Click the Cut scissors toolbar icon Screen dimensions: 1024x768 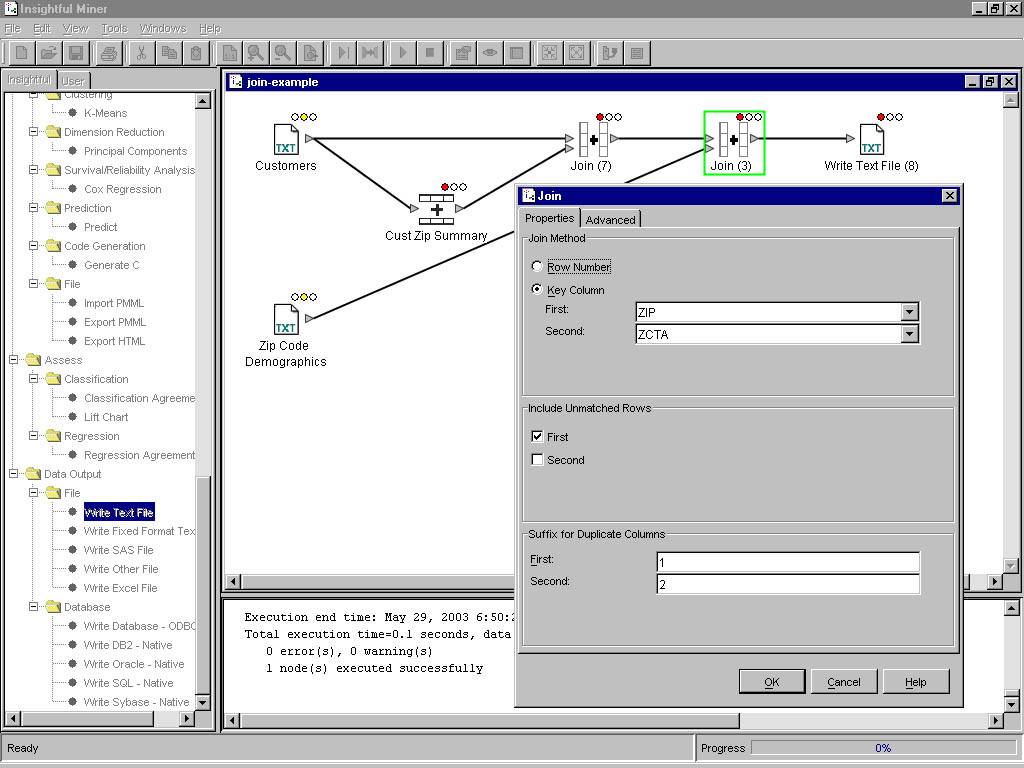tap(141, 53)
